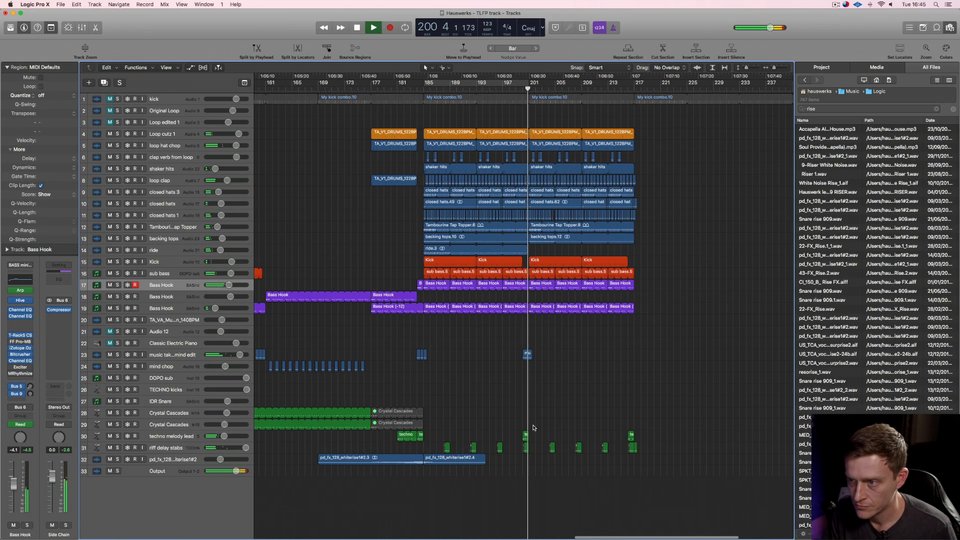Click the duplicate track icon
960x540 pixels.
[104, 83]
